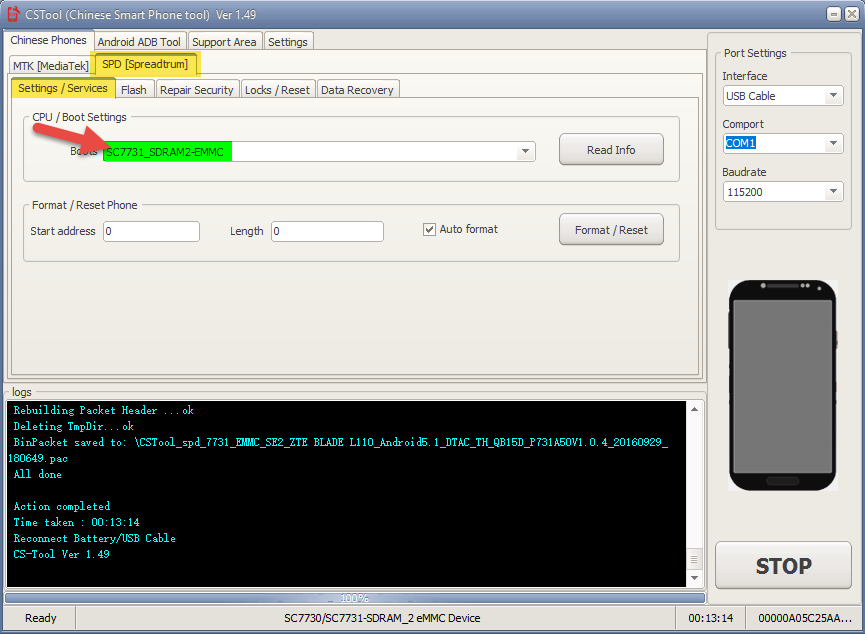This screenshot has height=634, width=865.
Task: Click the Ready status bar entry
Action: (40, 618)
